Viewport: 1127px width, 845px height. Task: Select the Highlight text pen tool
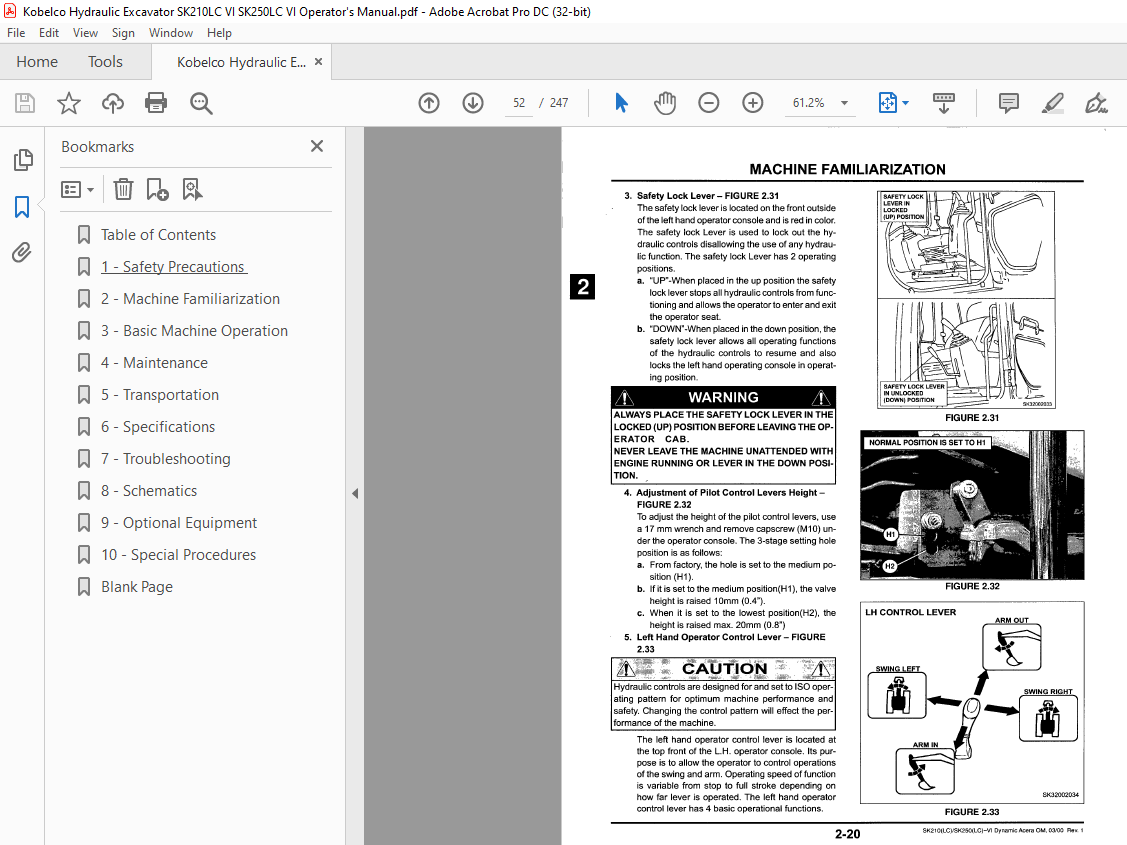[x=1053, y=103]
